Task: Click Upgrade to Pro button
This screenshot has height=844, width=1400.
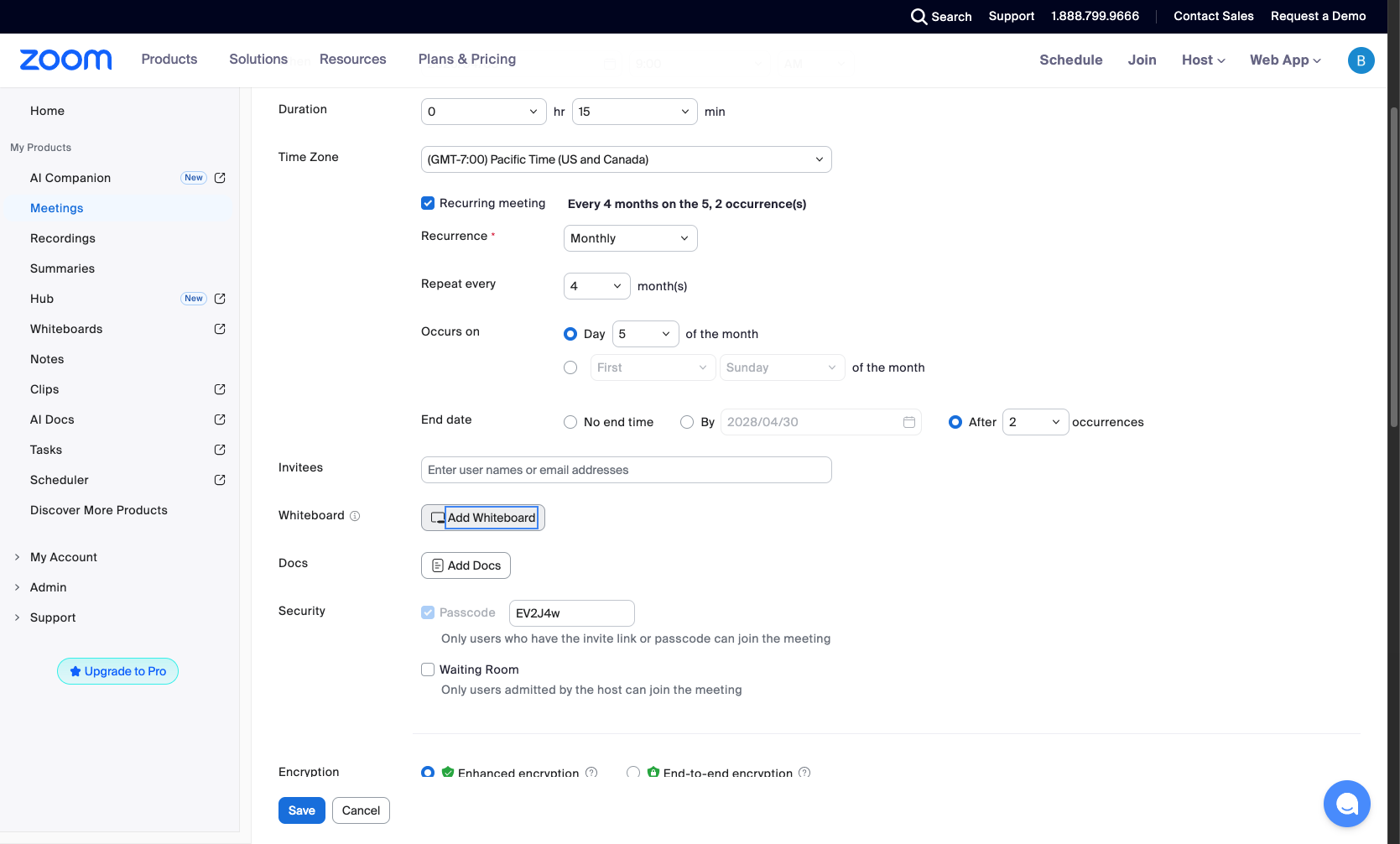Action: [117, 671]
